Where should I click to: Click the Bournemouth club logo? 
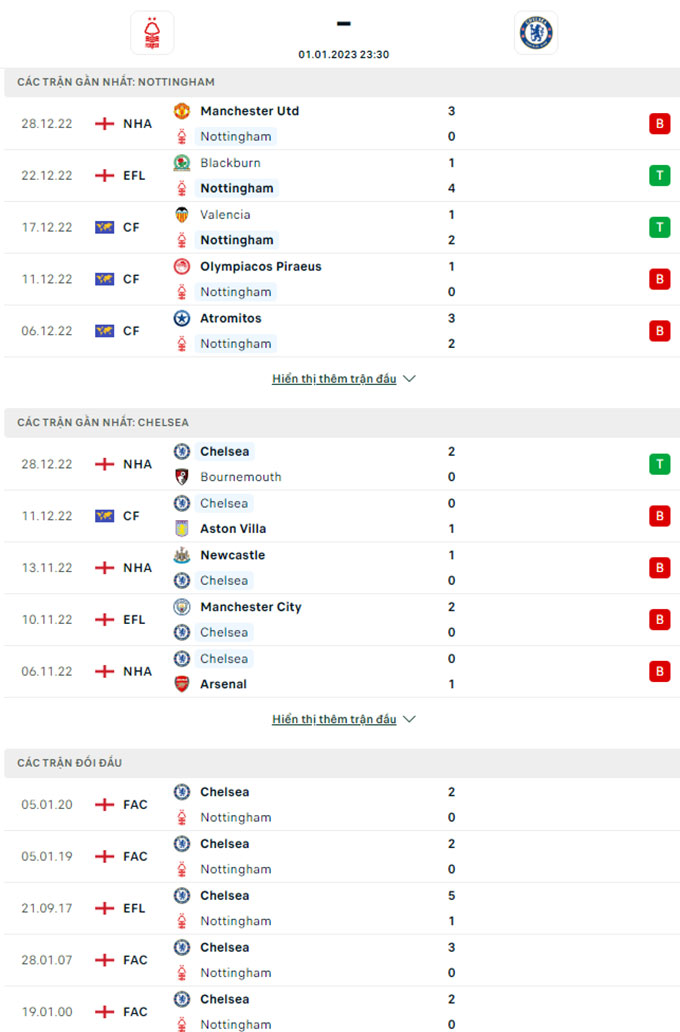click(x=182, y=477)
